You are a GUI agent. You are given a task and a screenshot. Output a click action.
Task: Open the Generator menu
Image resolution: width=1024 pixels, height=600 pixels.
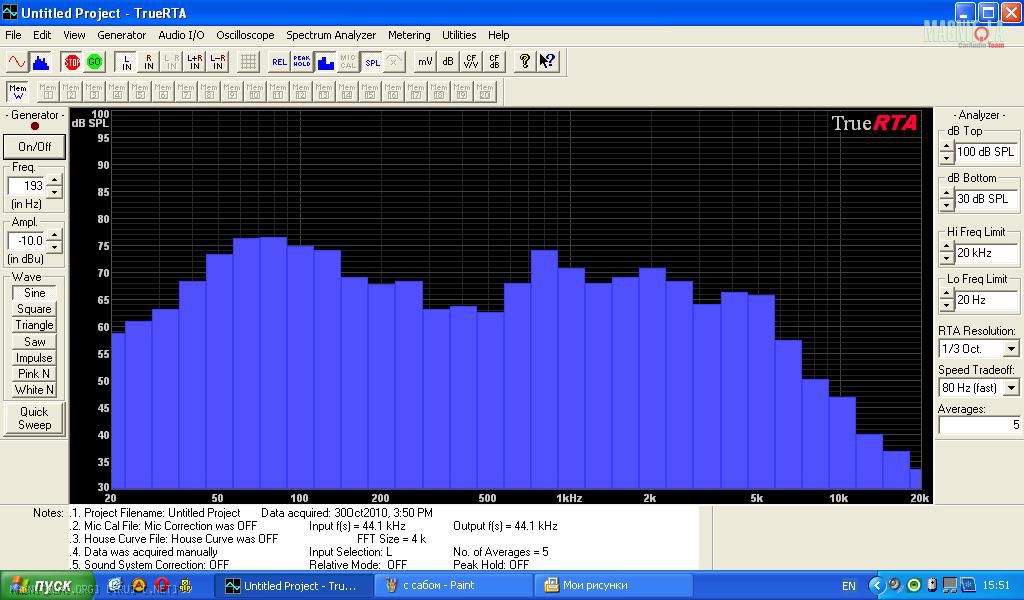[121, 35]
